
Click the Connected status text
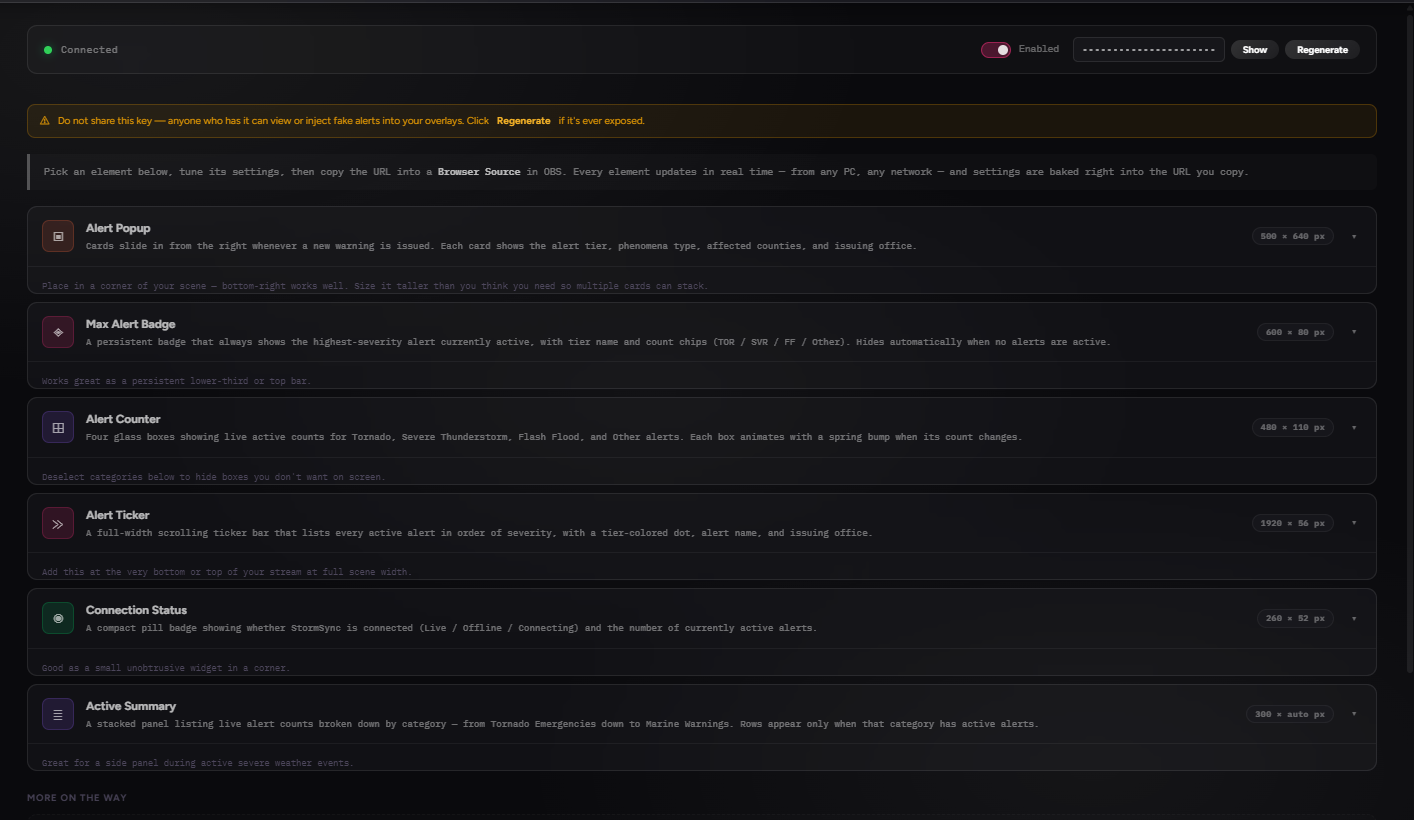coord(89,50)
